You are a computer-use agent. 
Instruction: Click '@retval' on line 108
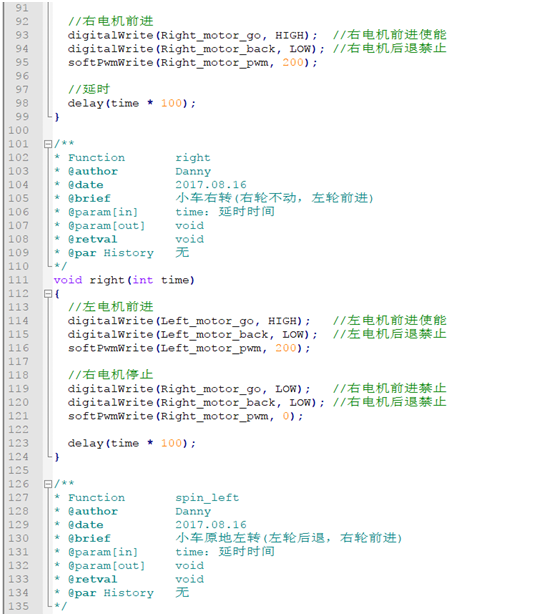tap(92, 239)
